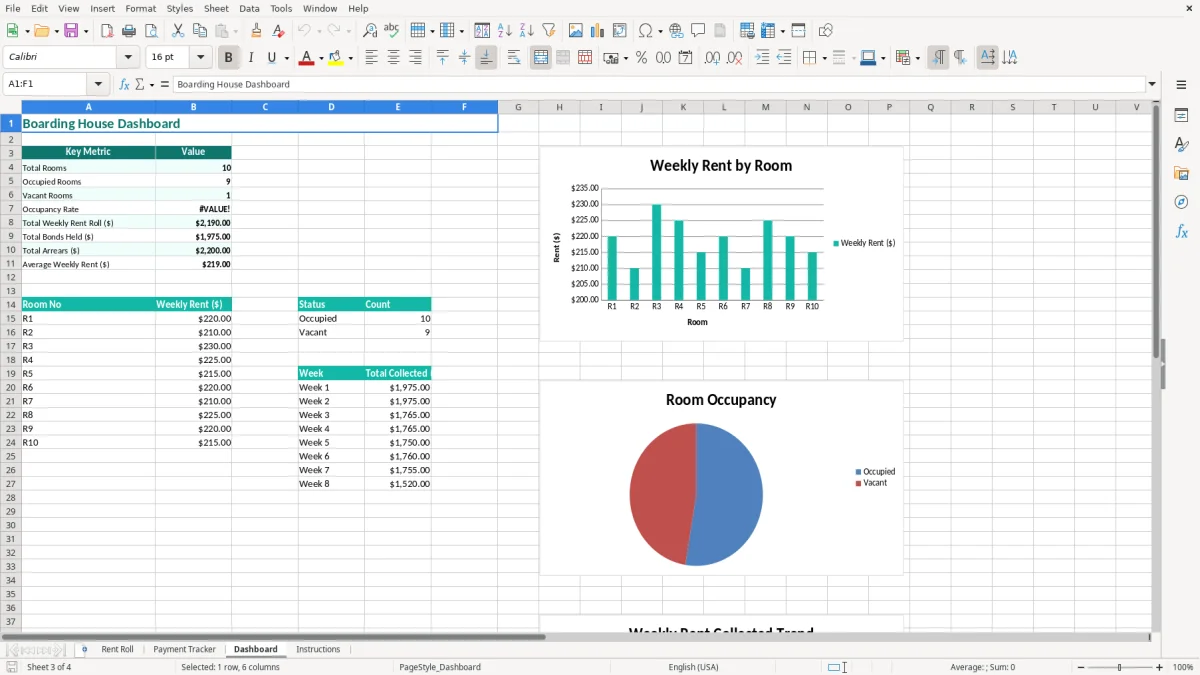Click the 100% zoom level
This screenshot has width=1200, height=675.
tap(1183, 667)
